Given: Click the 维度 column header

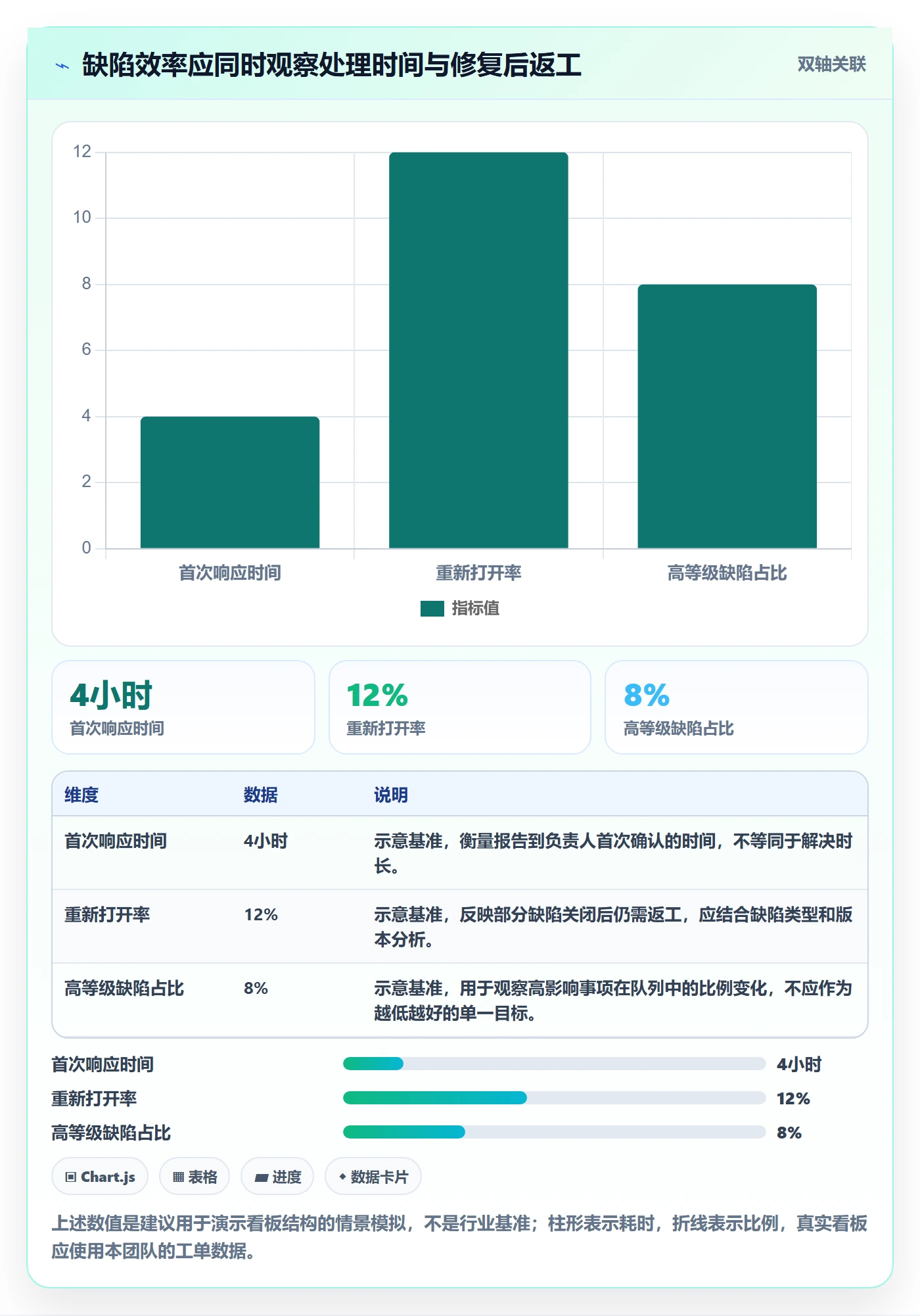Looking at the screenshot, I should pyautogui.click(x=81, y=795).
